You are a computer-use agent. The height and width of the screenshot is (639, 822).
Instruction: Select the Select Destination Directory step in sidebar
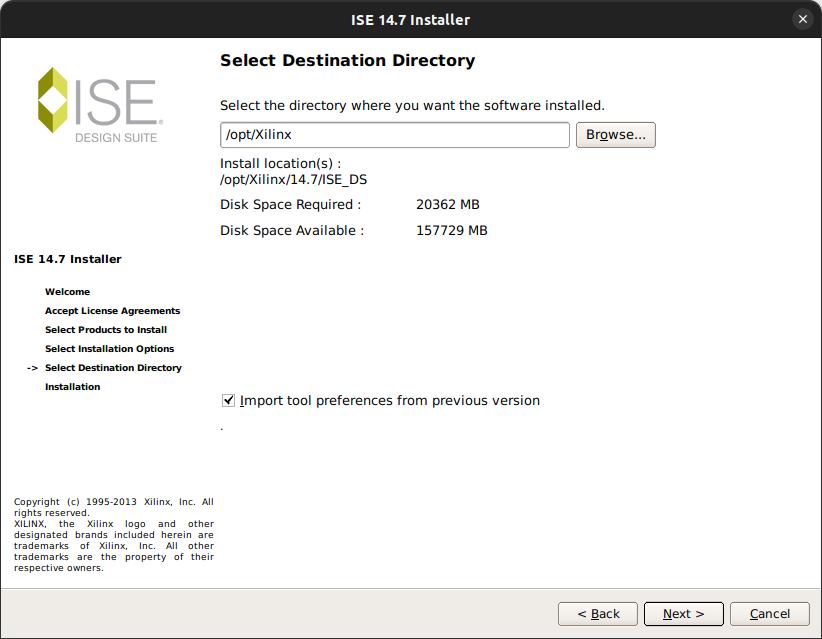113,367
